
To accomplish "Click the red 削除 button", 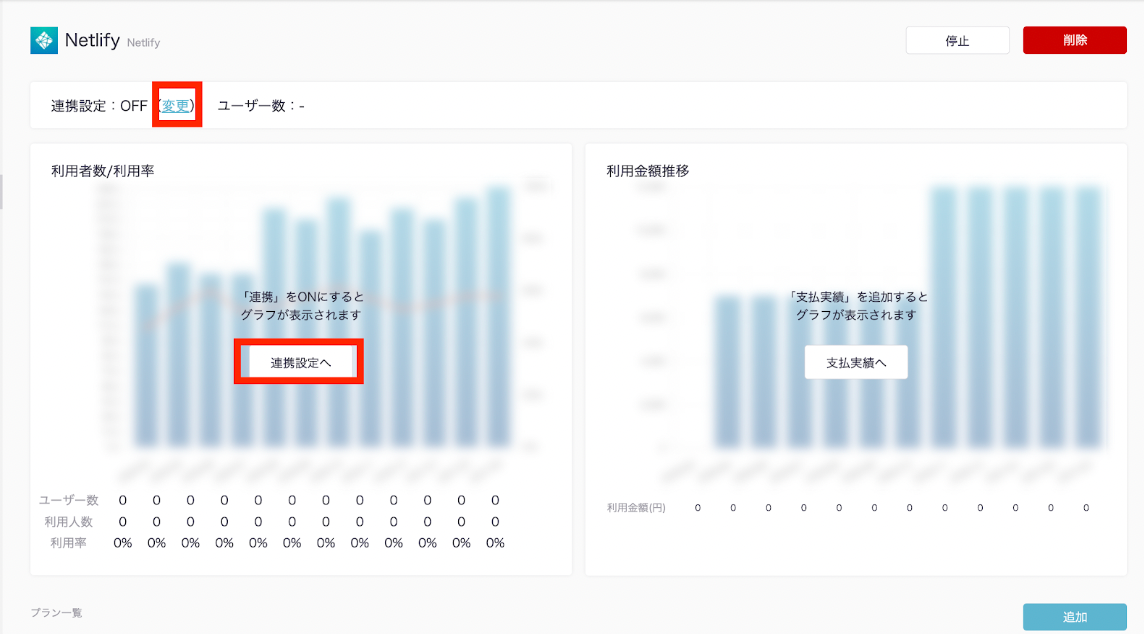I will (1074, 40).
